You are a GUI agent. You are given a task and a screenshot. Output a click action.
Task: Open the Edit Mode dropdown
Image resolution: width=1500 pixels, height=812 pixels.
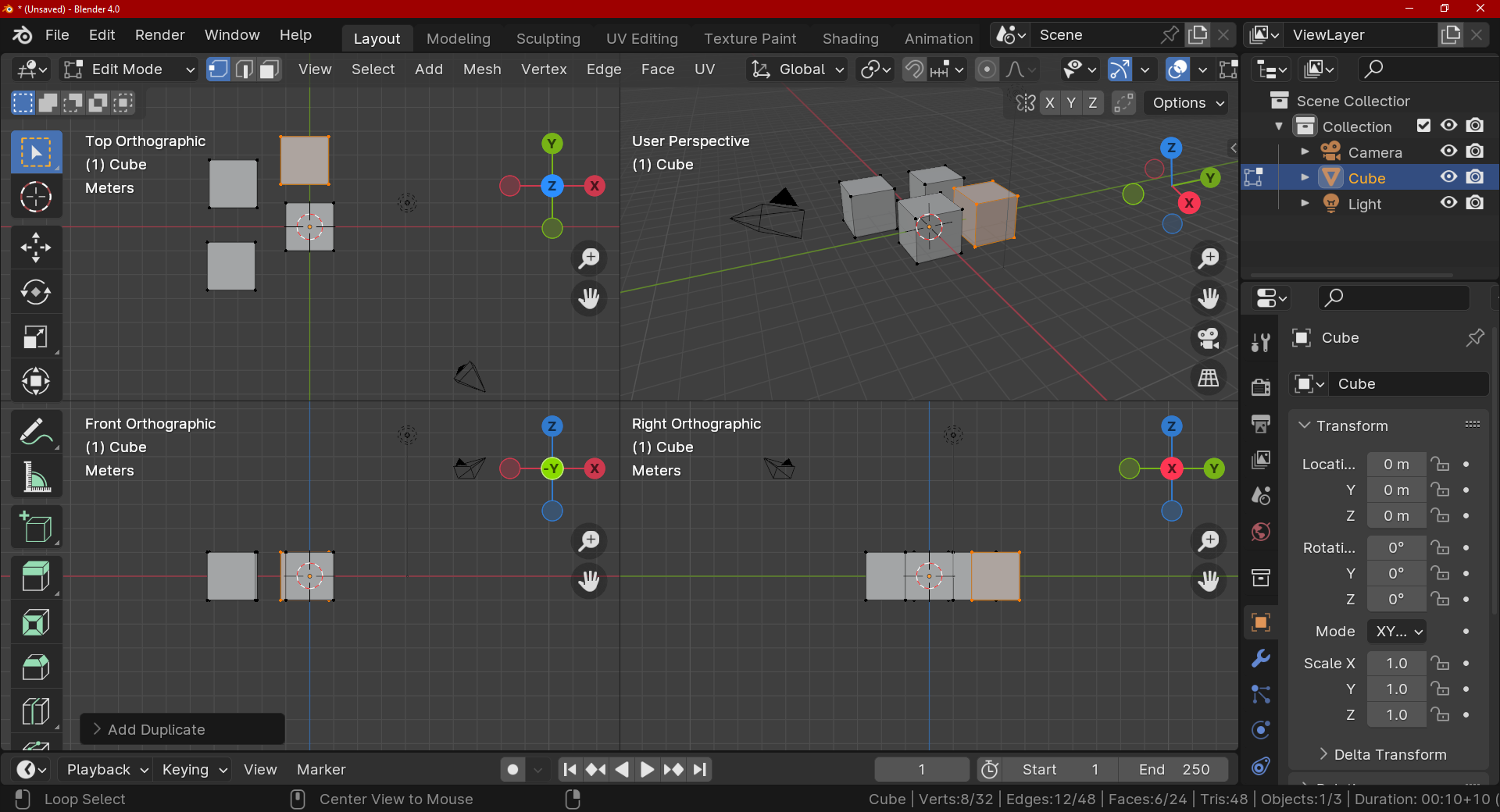(x=129, y=69)
